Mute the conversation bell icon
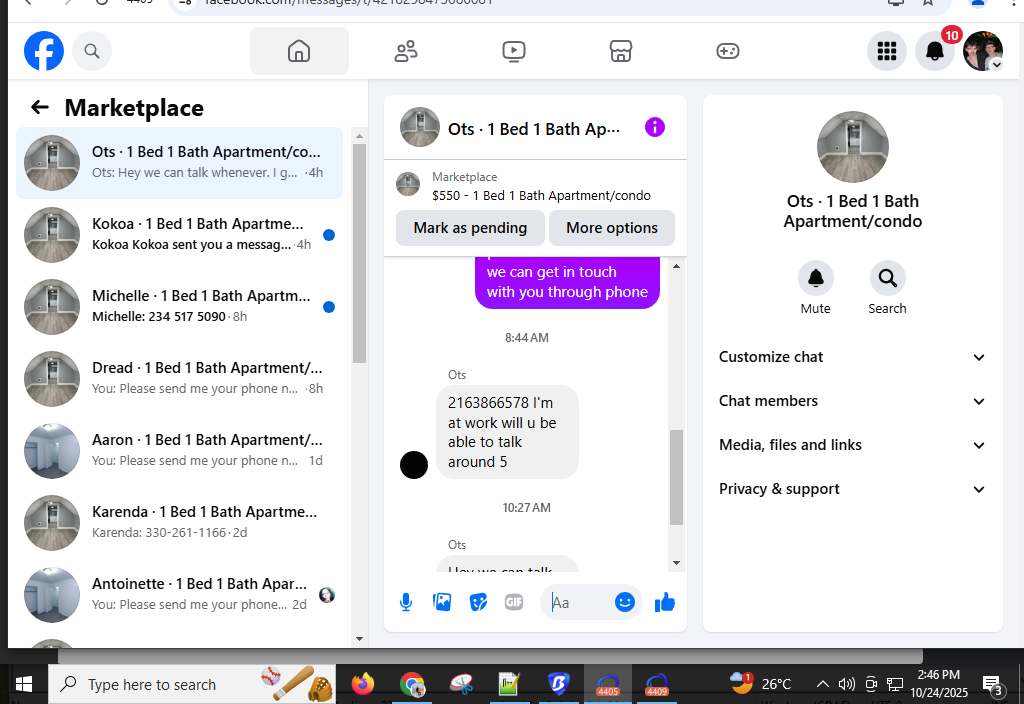 tap(816, 278)
